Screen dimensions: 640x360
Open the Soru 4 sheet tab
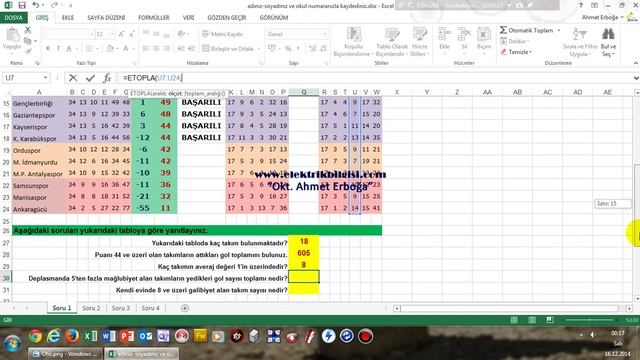coord(151,308)
